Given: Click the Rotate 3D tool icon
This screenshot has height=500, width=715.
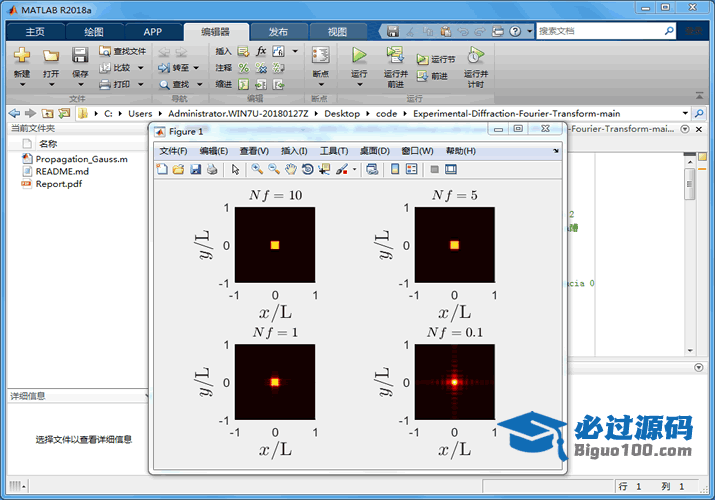Looking at the screenshot, I should (x=307, y=169).
